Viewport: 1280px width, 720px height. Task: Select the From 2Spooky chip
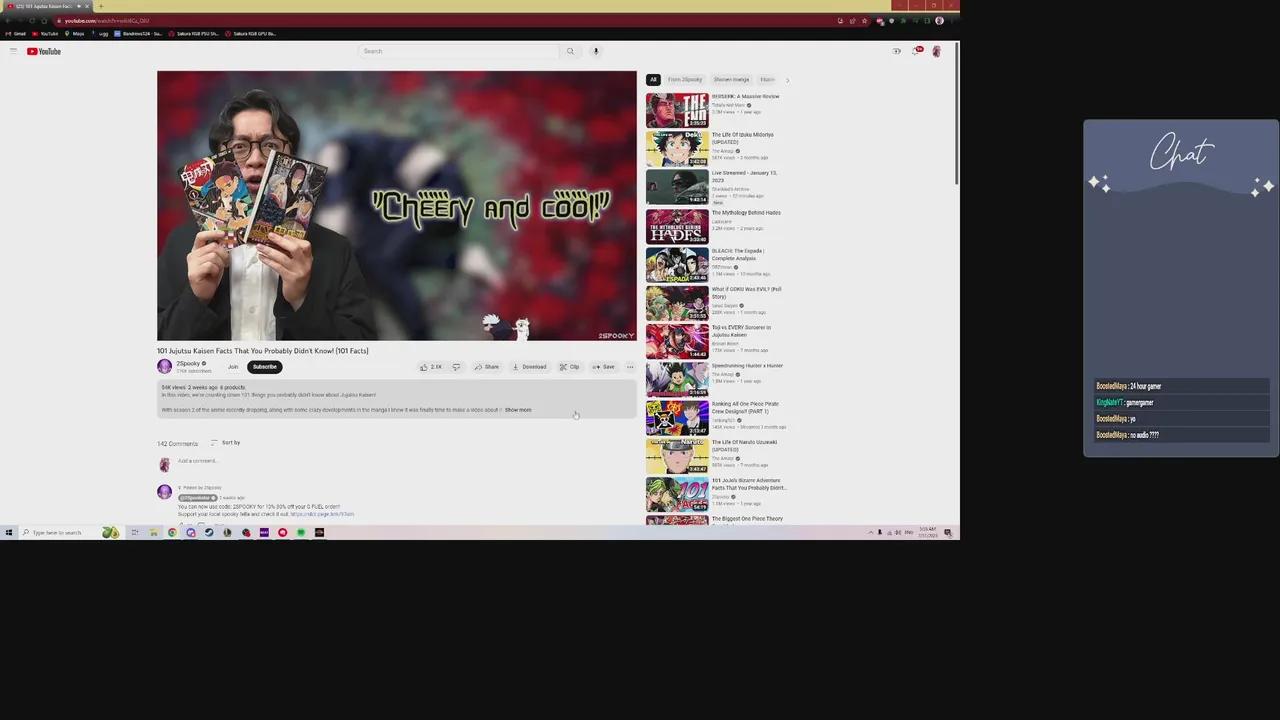click(x=685, y=80)
